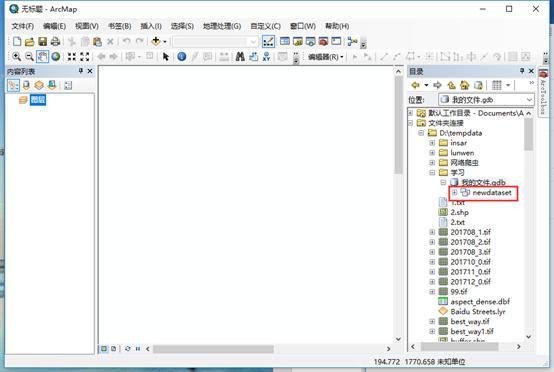Expand the lunwen folder node
This screenshot has width=554, height=372.
click(432, 153)
